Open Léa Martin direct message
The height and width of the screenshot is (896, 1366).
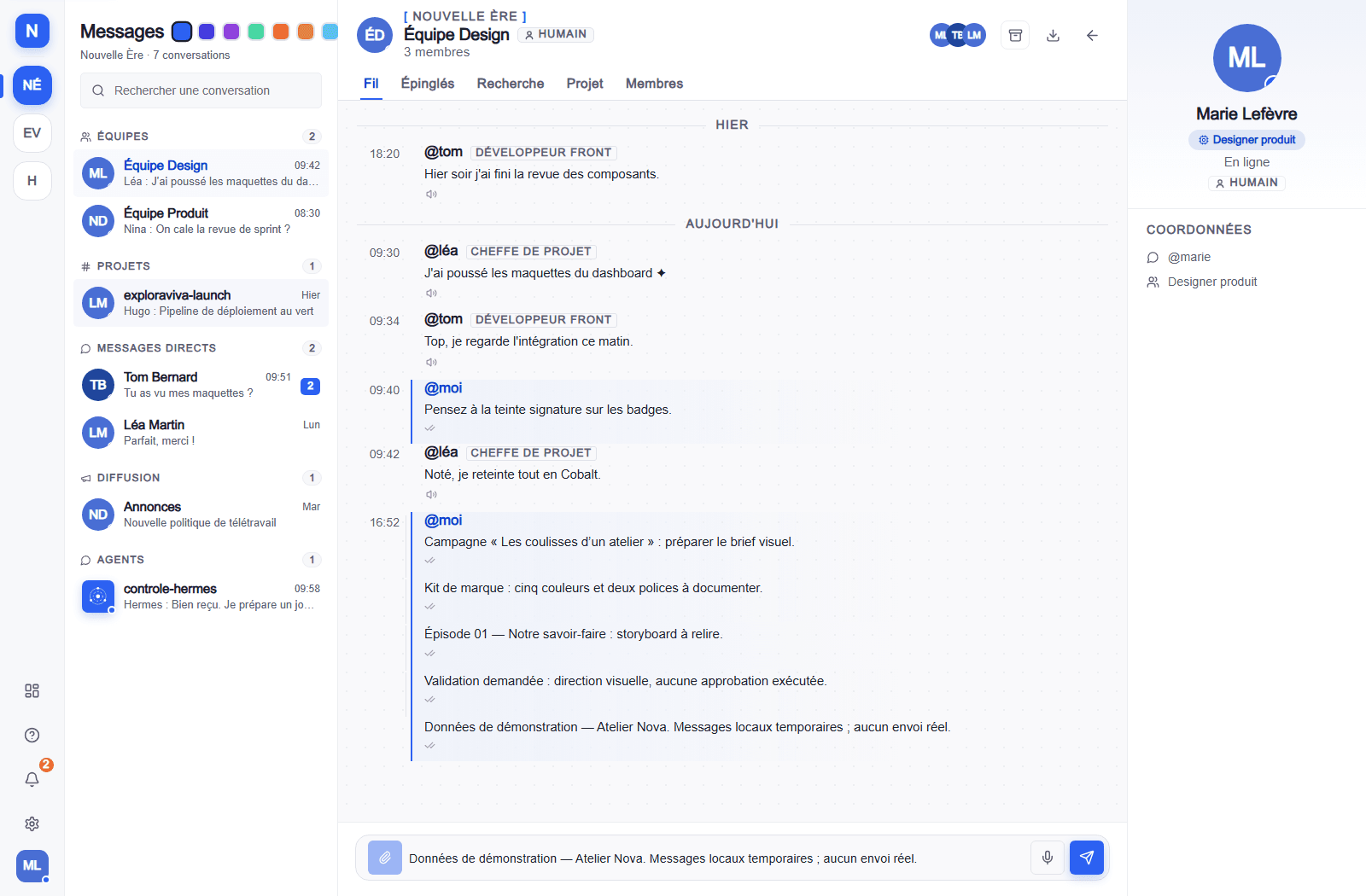click(201, 433)
